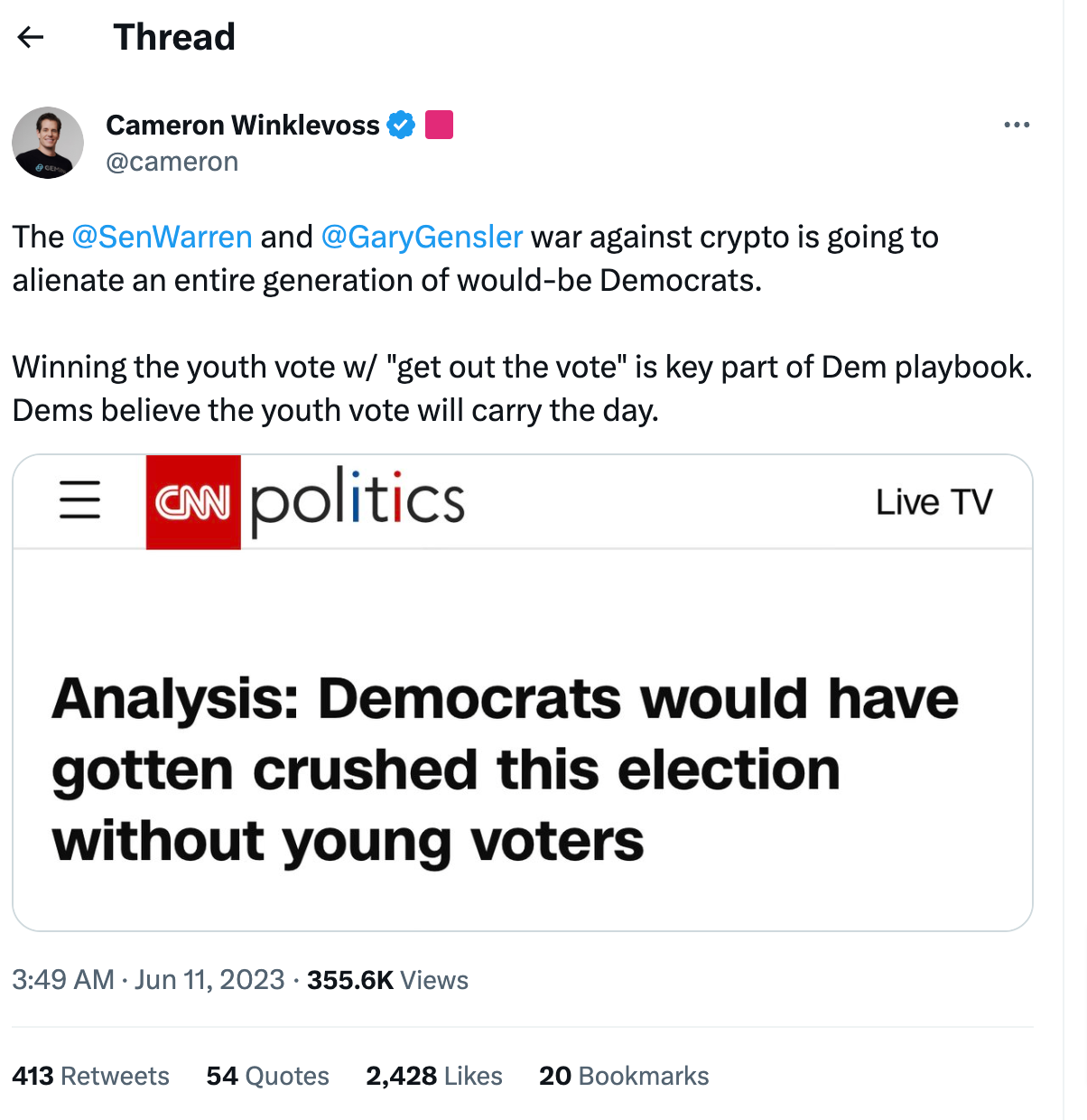Click the blue verified badge

click(401, 125)
